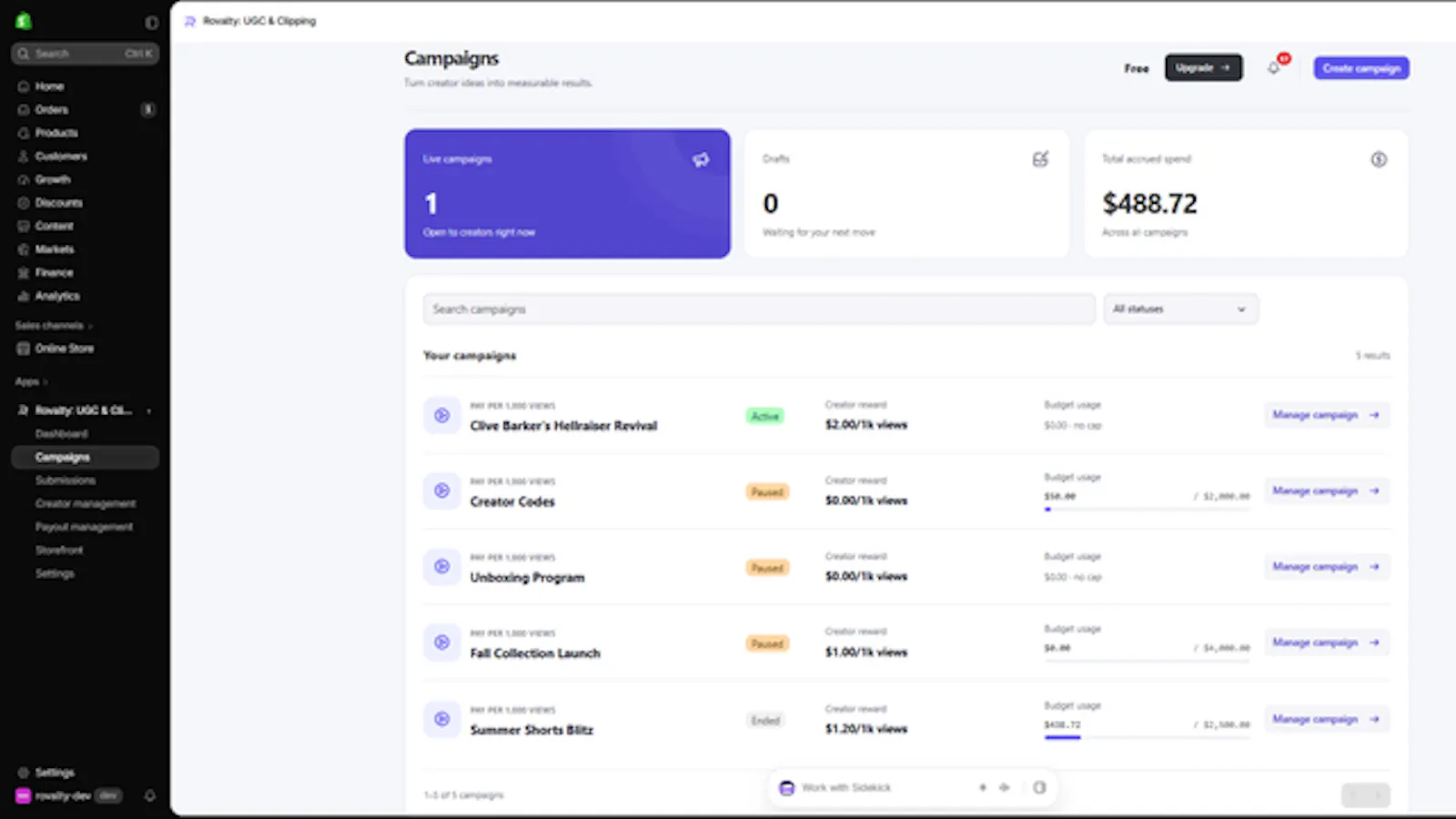Manage the Clive Barker's Hellraiser Revival campaign
The image size is (1456, 819).
(x=1326, y=415)
